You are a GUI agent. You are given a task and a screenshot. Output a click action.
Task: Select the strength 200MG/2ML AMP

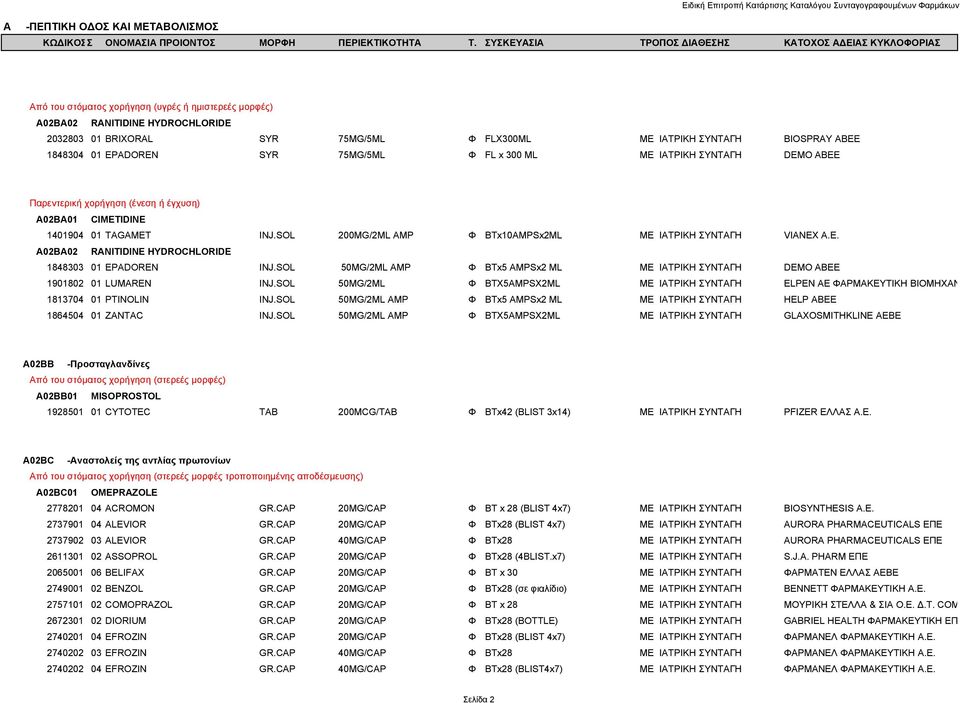tap(376, 235)
